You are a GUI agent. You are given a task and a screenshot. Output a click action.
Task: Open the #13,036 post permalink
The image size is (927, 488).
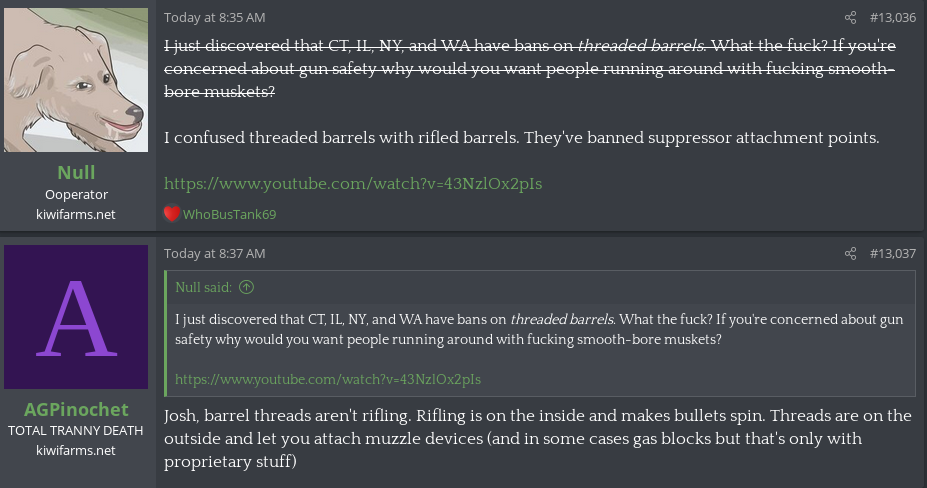(892, 18)
